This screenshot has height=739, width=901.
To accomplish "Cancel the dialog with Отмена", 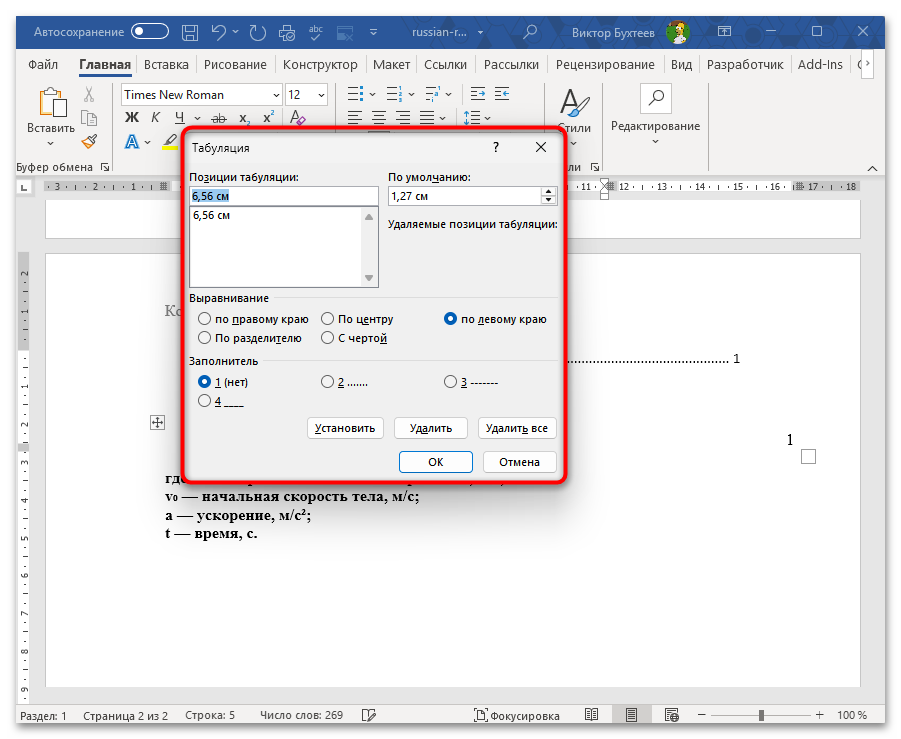I will pos(519,462).
